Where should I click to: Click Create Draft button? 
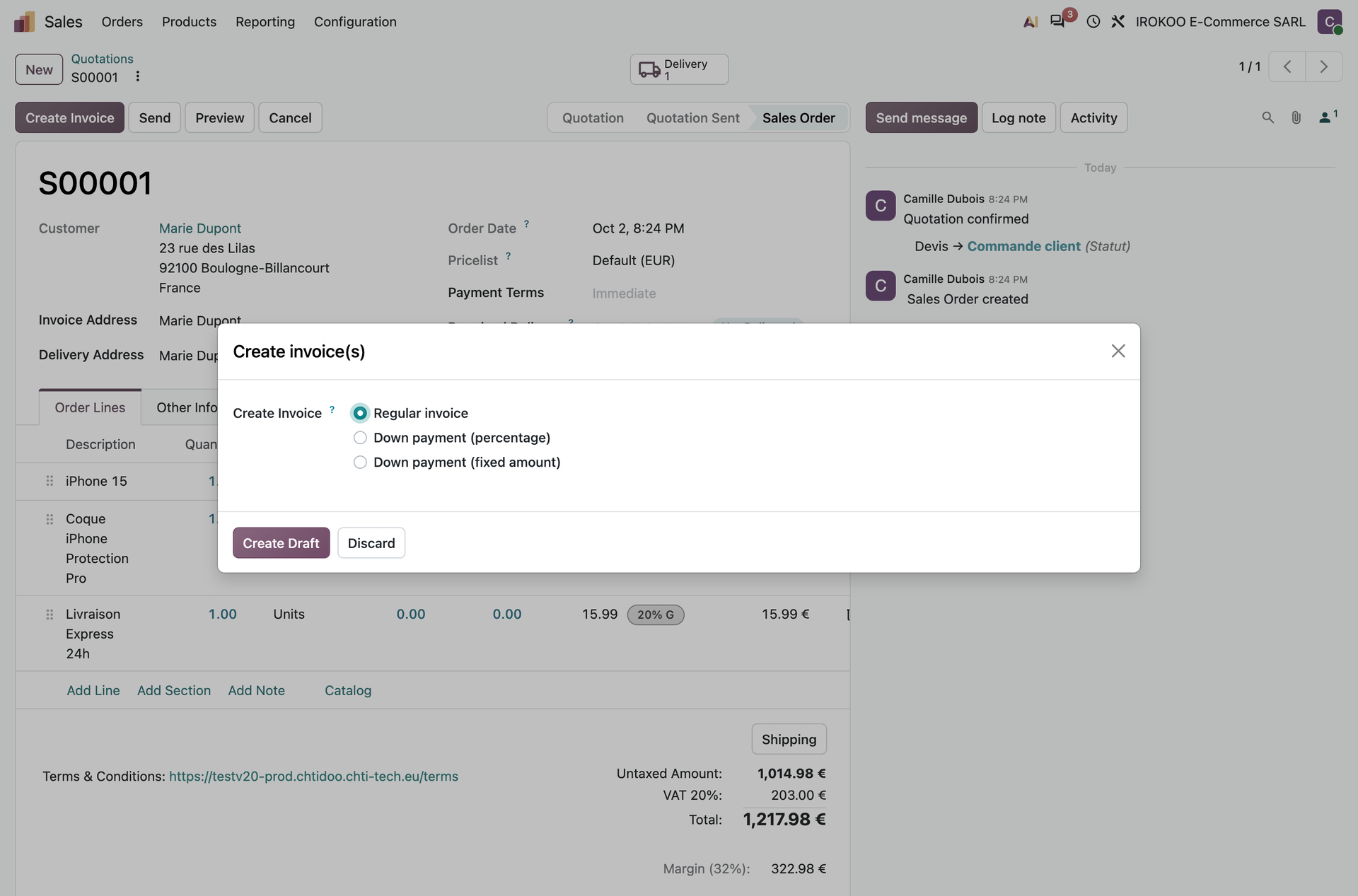[x=281, y=543]
